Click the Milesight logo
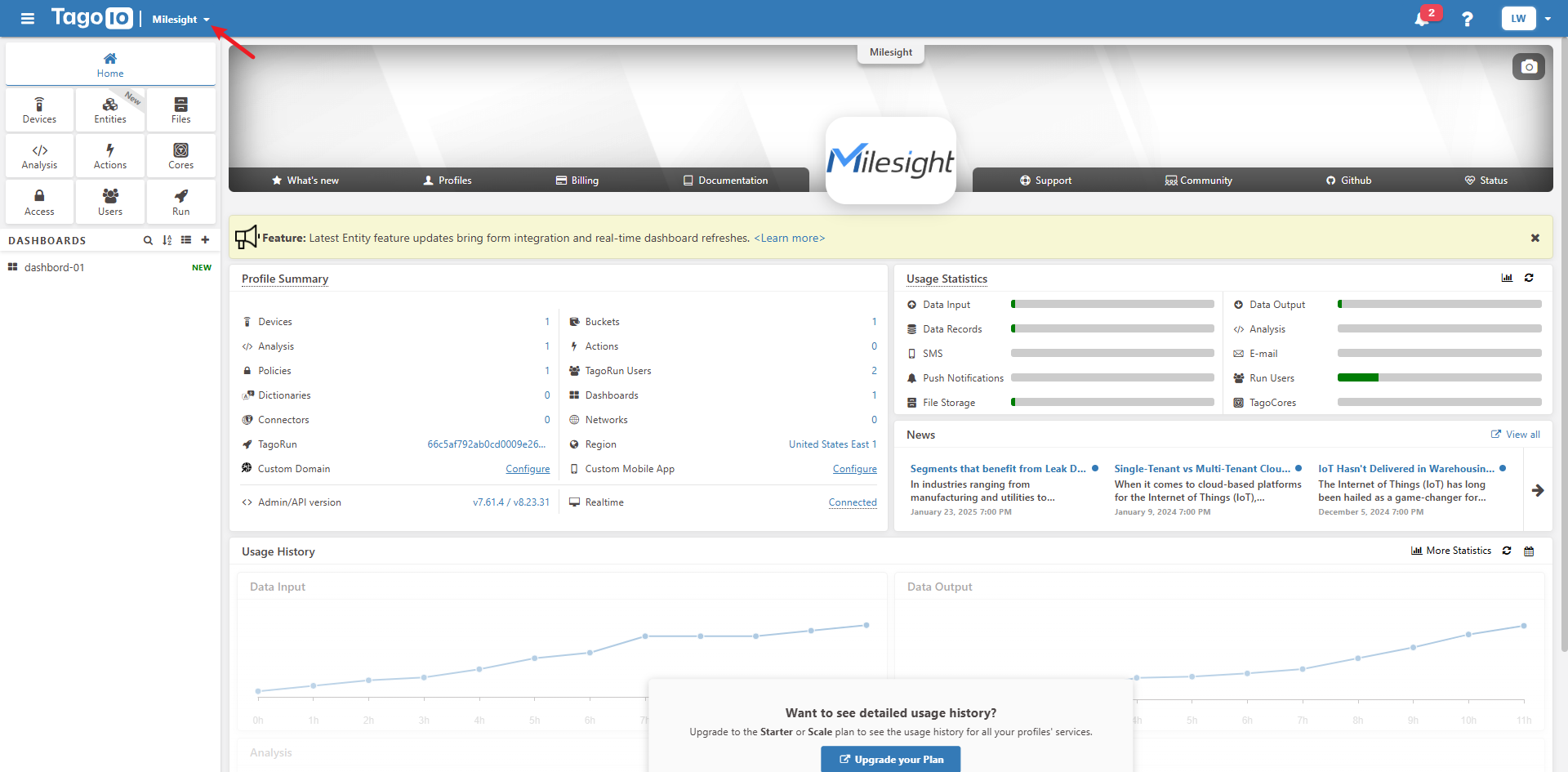Image resolution: width=1568 pixels, height=772 pixels. 891,160
